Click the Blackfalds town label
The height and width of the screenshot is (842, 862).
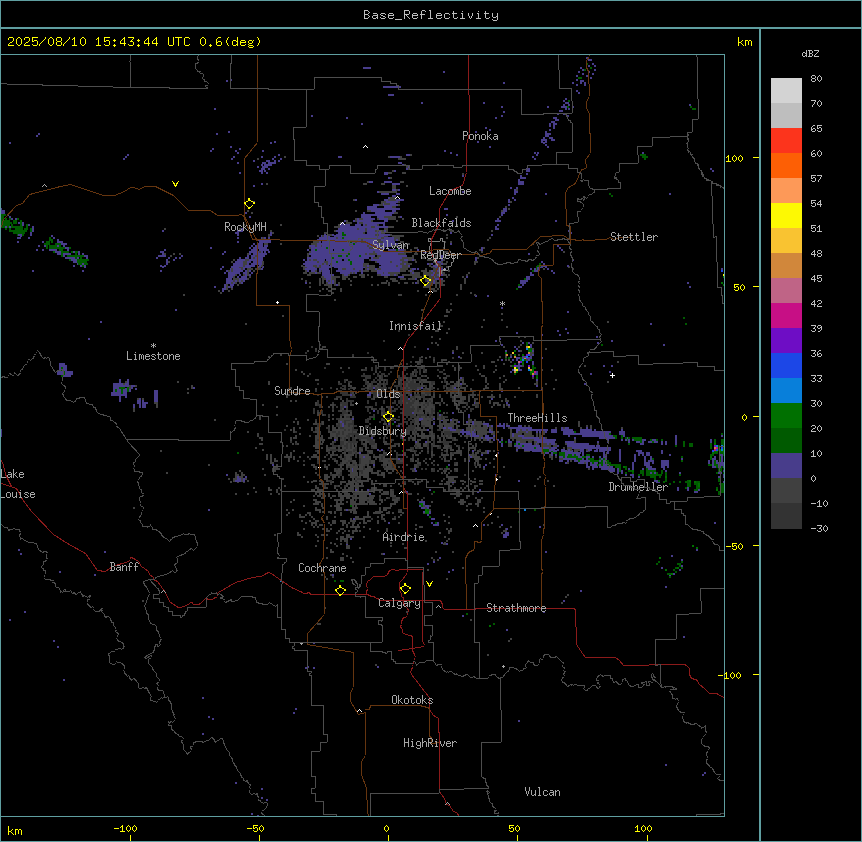[x=441, y=223]
